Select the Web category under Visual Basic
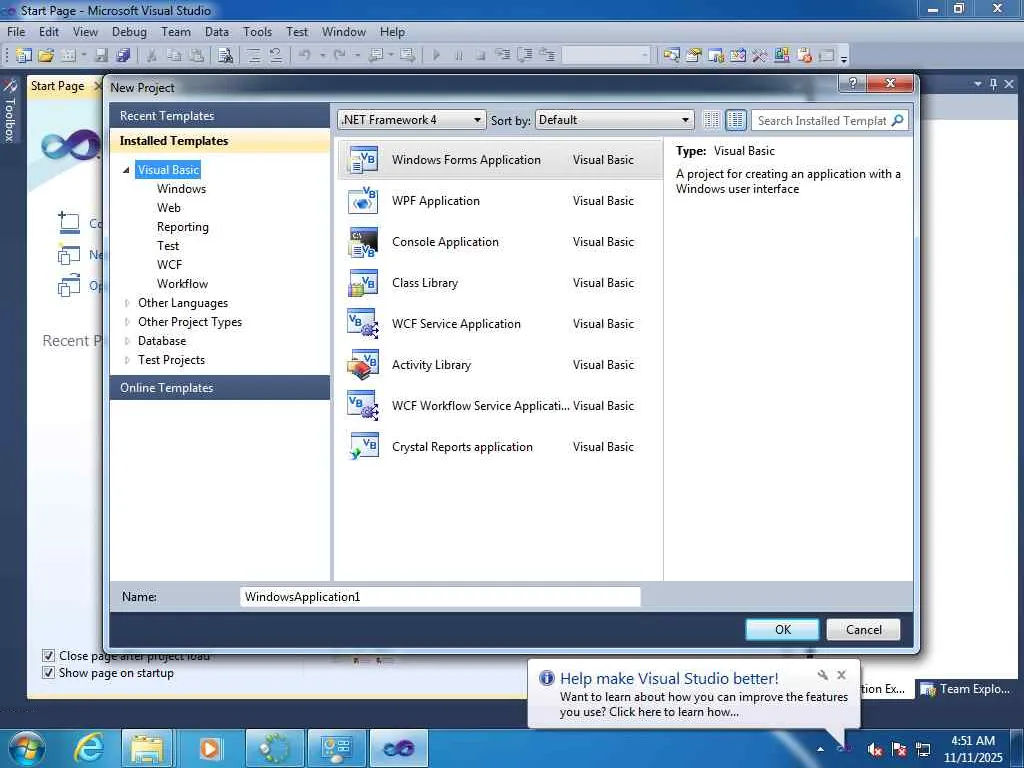This screenshot has height=768, width=1024. click(168, 208)
